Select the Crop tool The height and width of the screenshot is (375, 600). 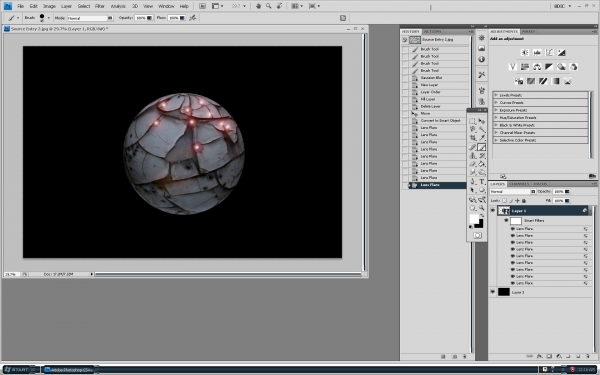(473, 138)
